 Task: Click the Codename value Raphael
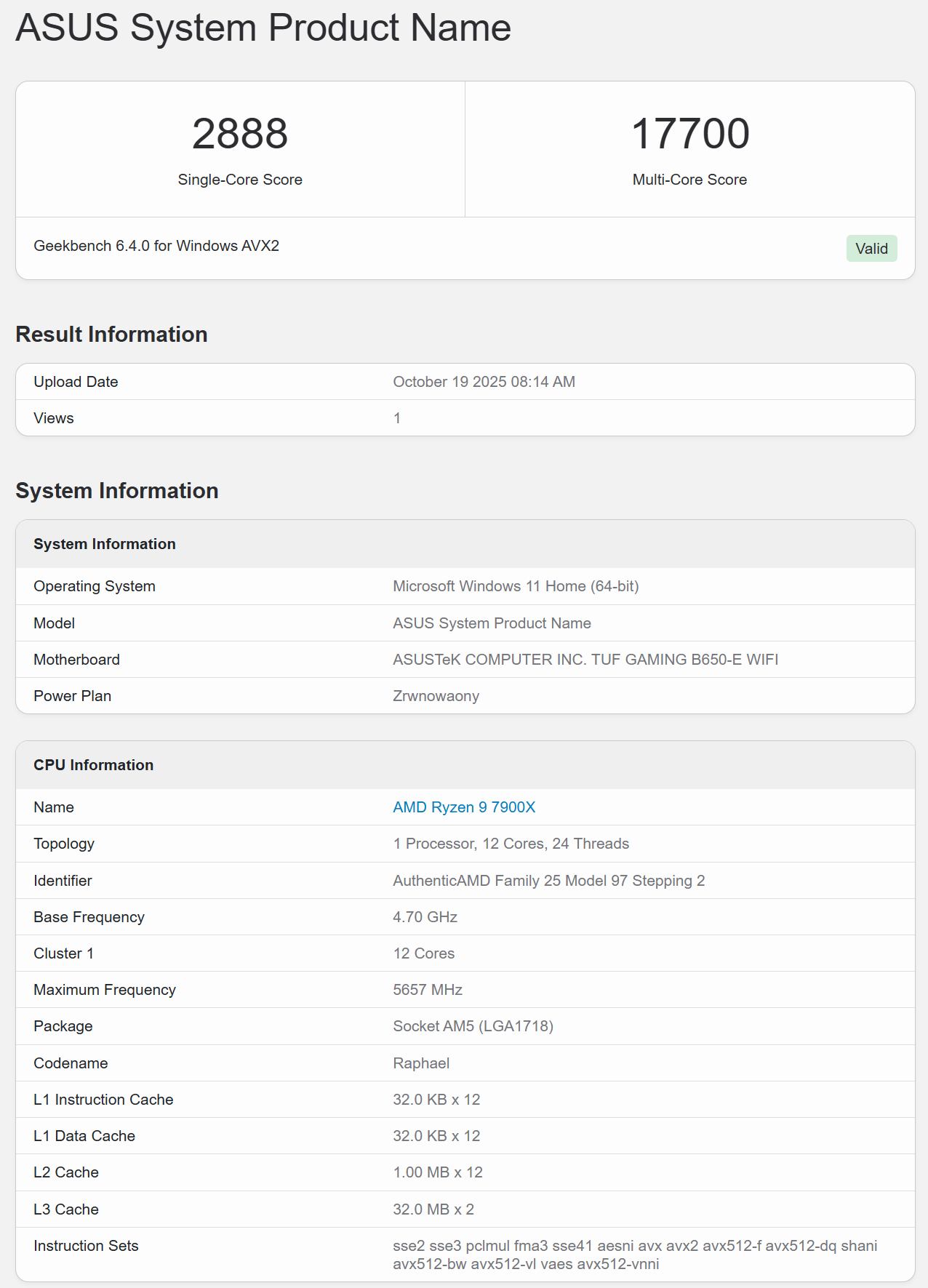click(421, 1063)
